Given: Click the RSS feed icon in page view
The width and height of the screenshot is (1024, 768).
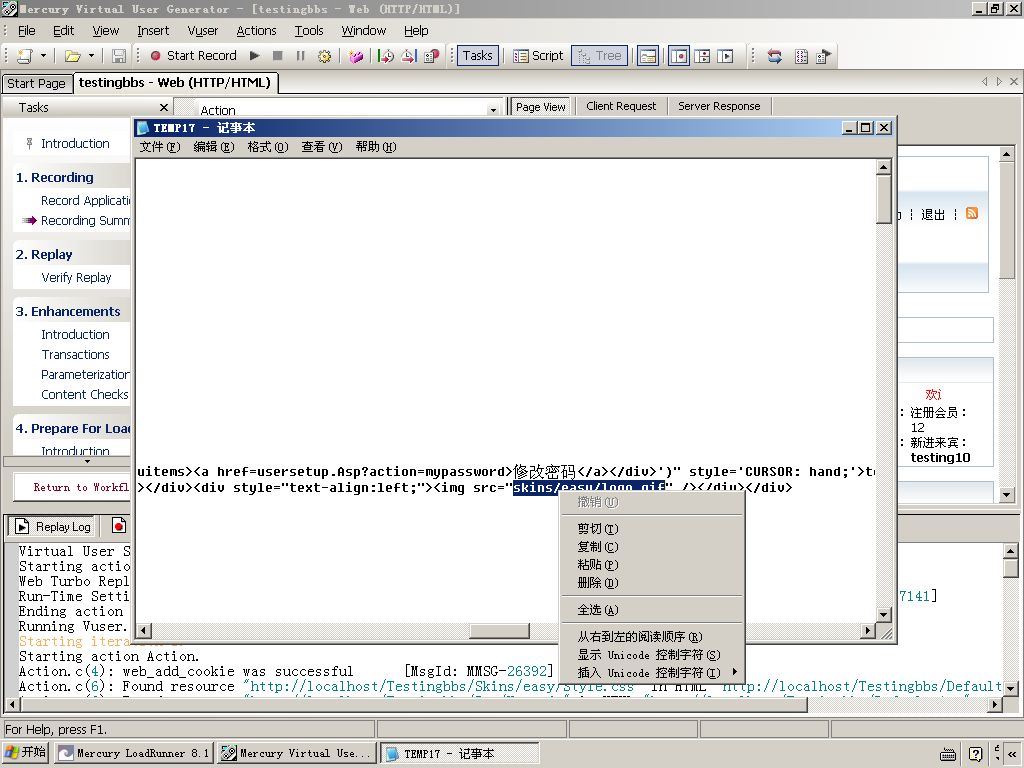Looking at the screenshot, I should [972, 214].
